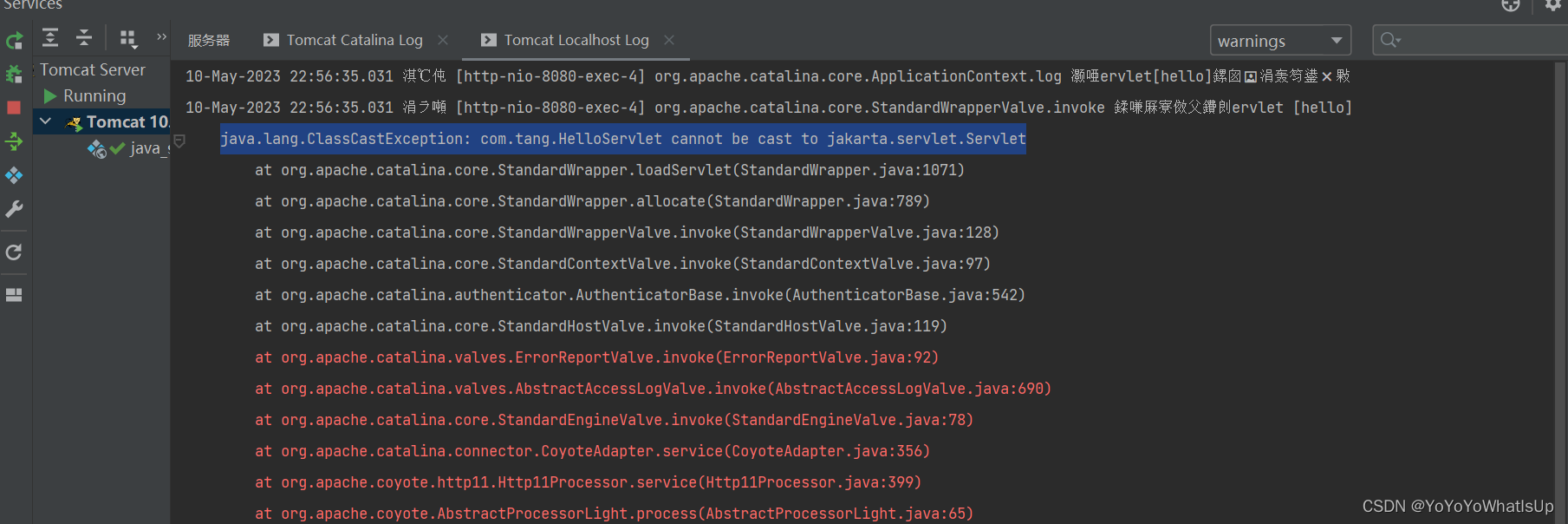Open ErrorReportValve.java:92 link

(x=826, y=357)
